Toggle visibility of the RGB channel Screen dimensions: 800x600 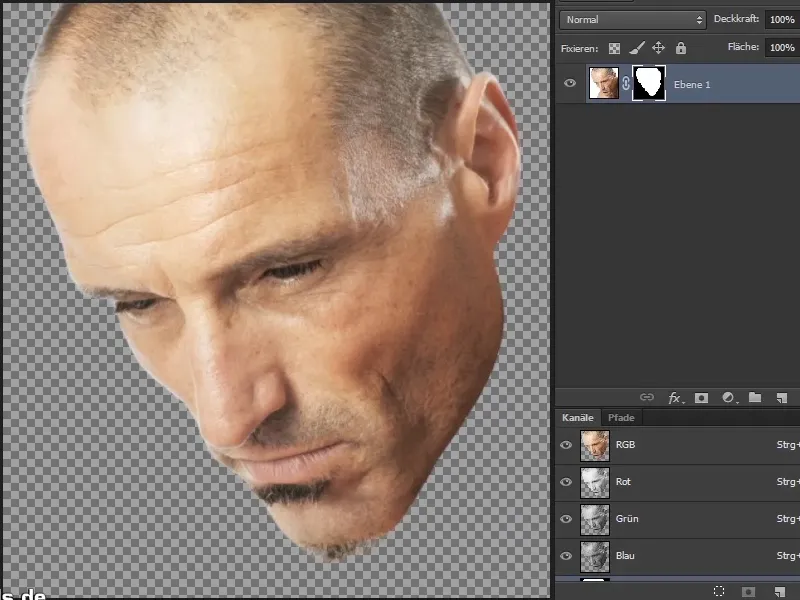[x=566, y=445]
